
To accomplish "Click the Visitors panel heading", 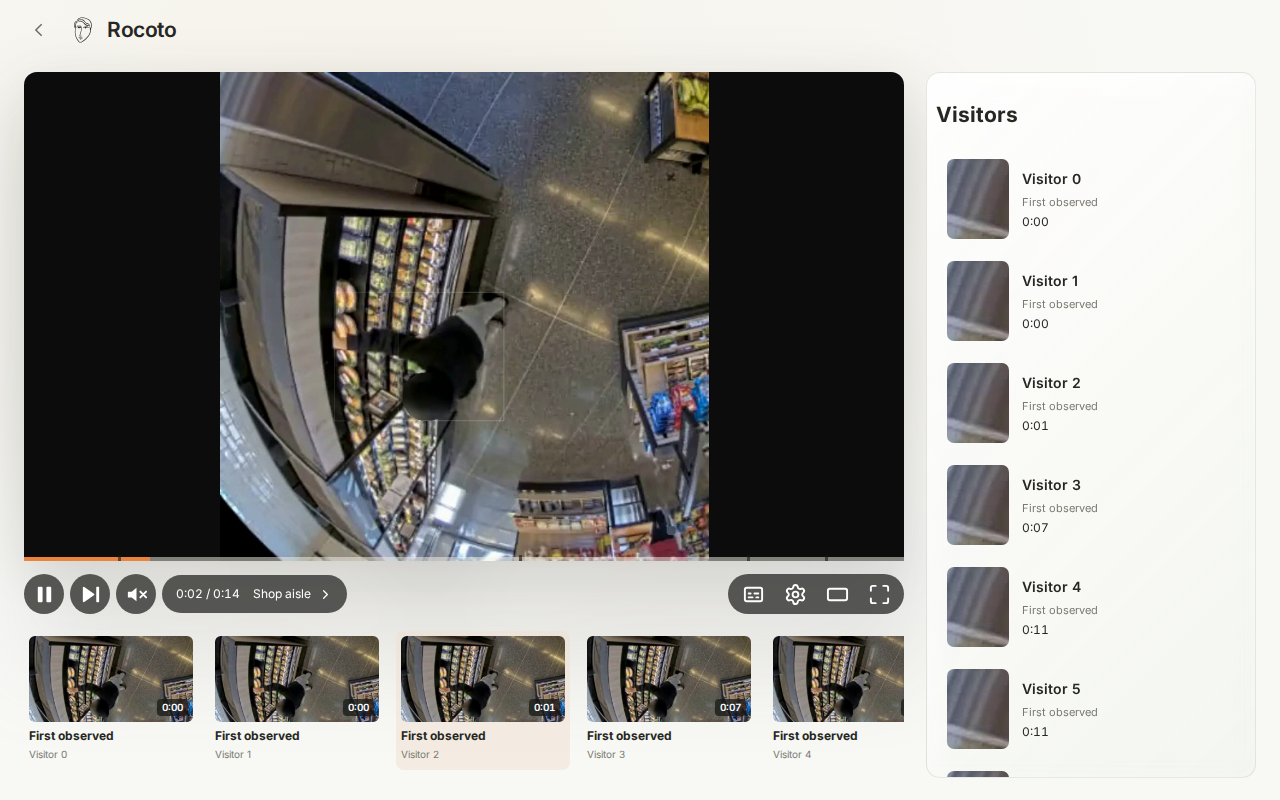I will point(977,115).
